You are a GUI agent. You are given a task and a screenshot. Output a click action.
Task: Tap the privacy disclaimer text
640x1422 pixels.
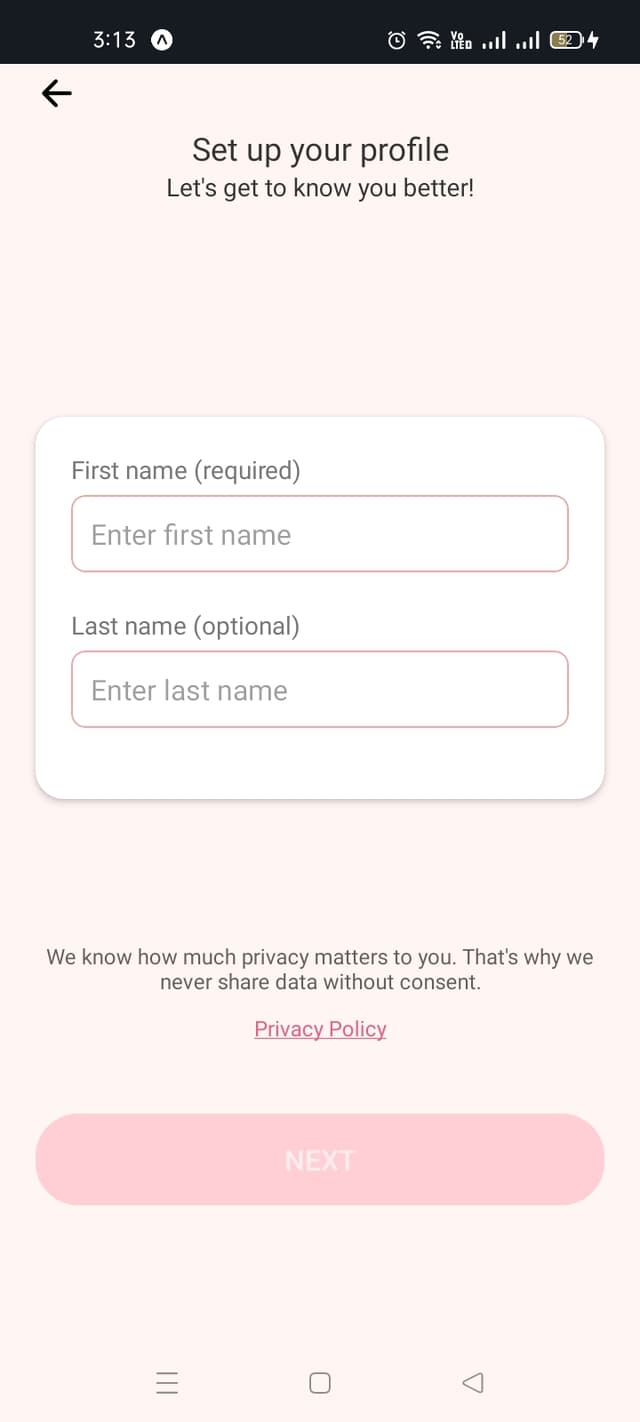click(x=320, y=969)
